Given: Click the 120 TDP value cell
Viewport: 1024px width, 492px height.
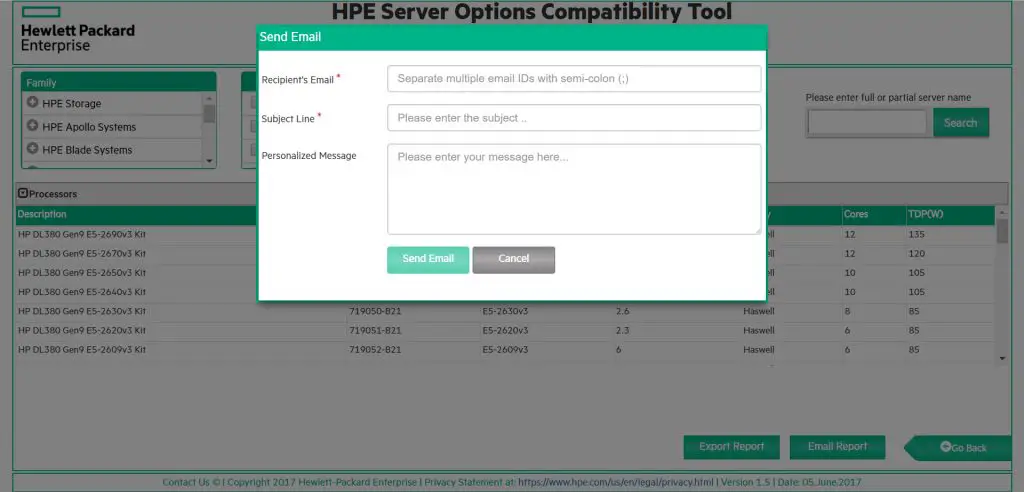Looking at the screenshot, I should coord(916,254).
